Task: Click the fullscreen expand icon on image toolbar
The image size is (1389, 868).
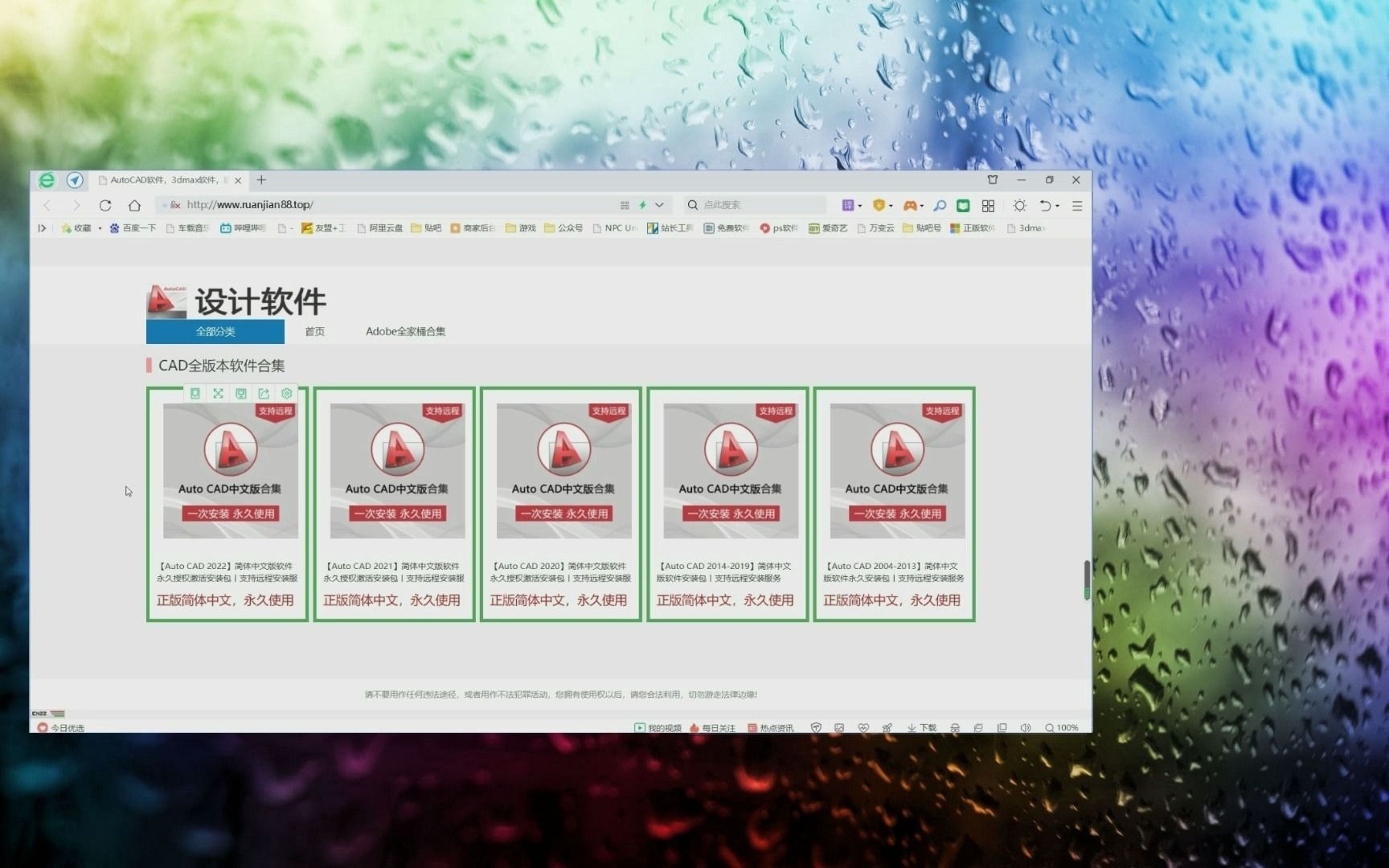Action: (x=218, y=394)
